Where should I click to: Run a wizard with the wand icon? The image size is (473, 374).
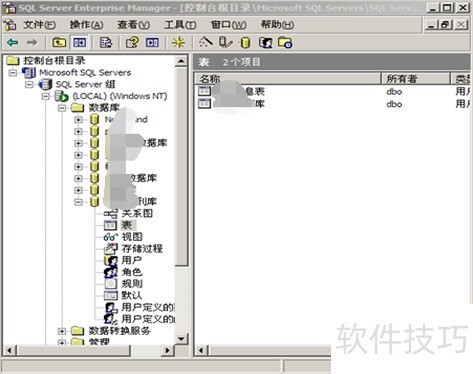coord(205,42)
